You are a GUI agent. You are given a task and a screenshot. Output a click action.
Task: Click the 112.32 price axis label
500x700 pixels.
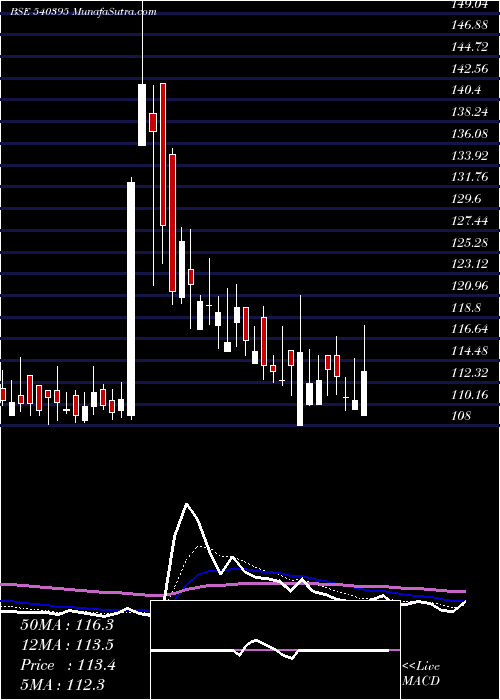pyautogui.click(x=470, y=373)
